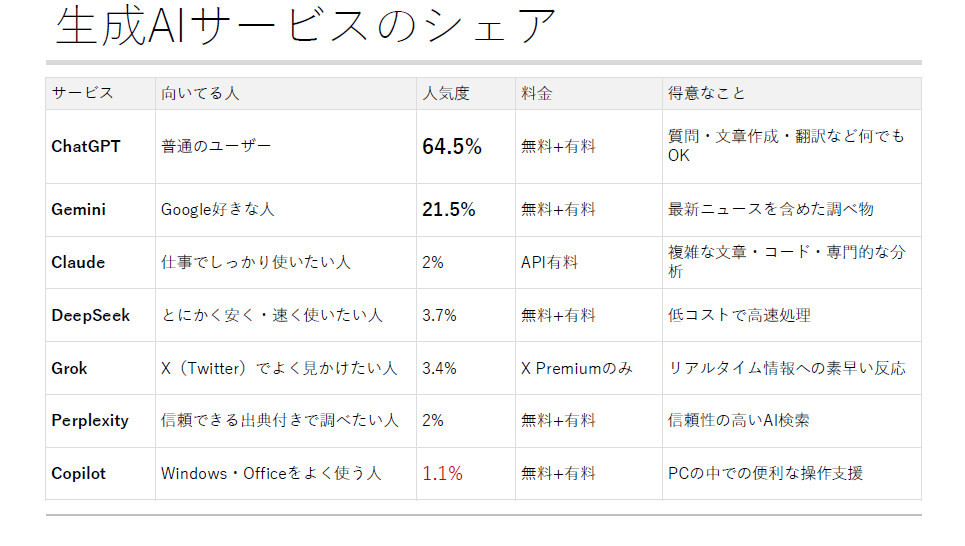Select the 3.7% popularity cell
This screenshot has height=546, width=965.
click(439, 315)
